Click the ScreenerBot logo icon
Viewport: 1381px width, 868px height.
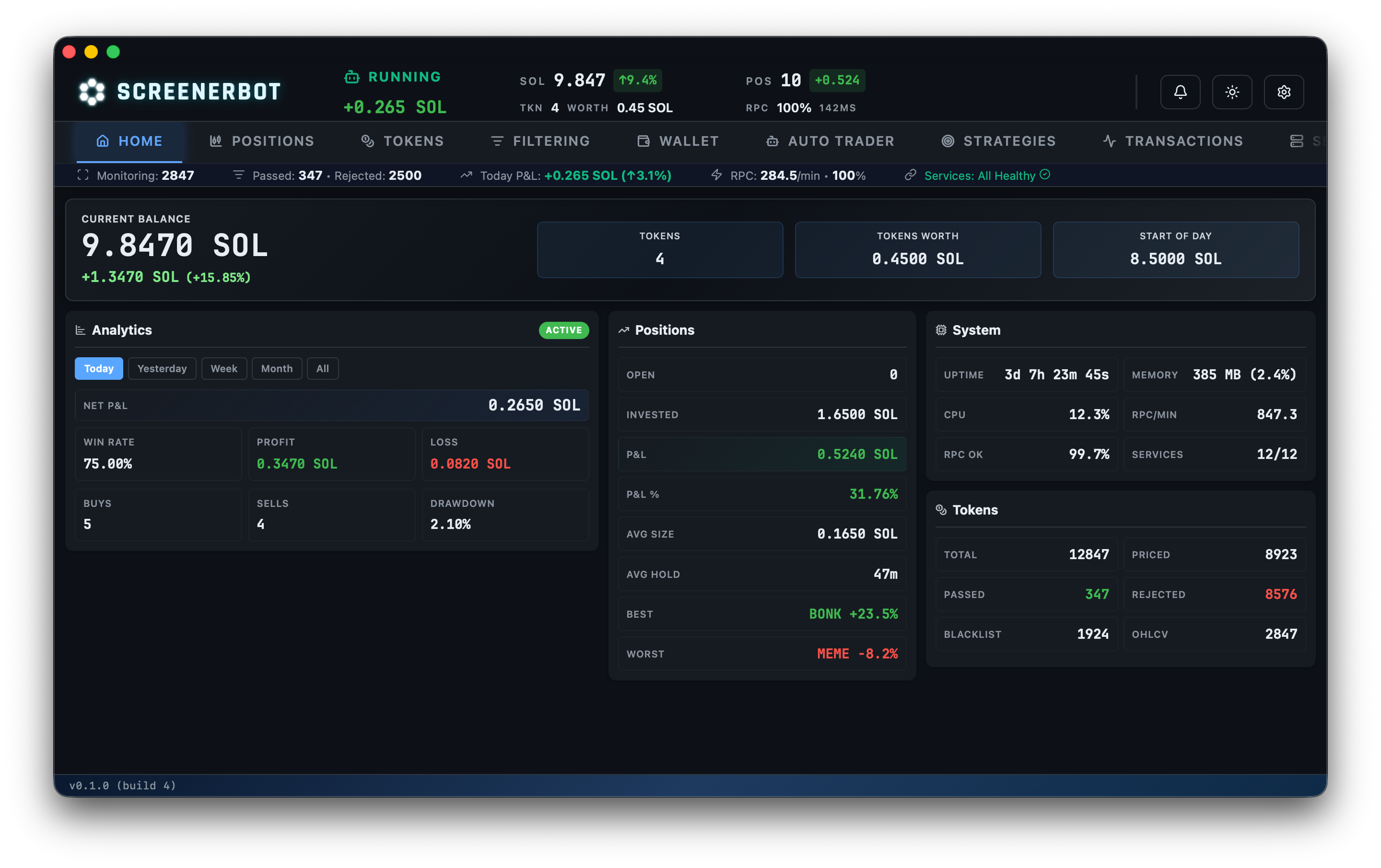coord(91,91)
